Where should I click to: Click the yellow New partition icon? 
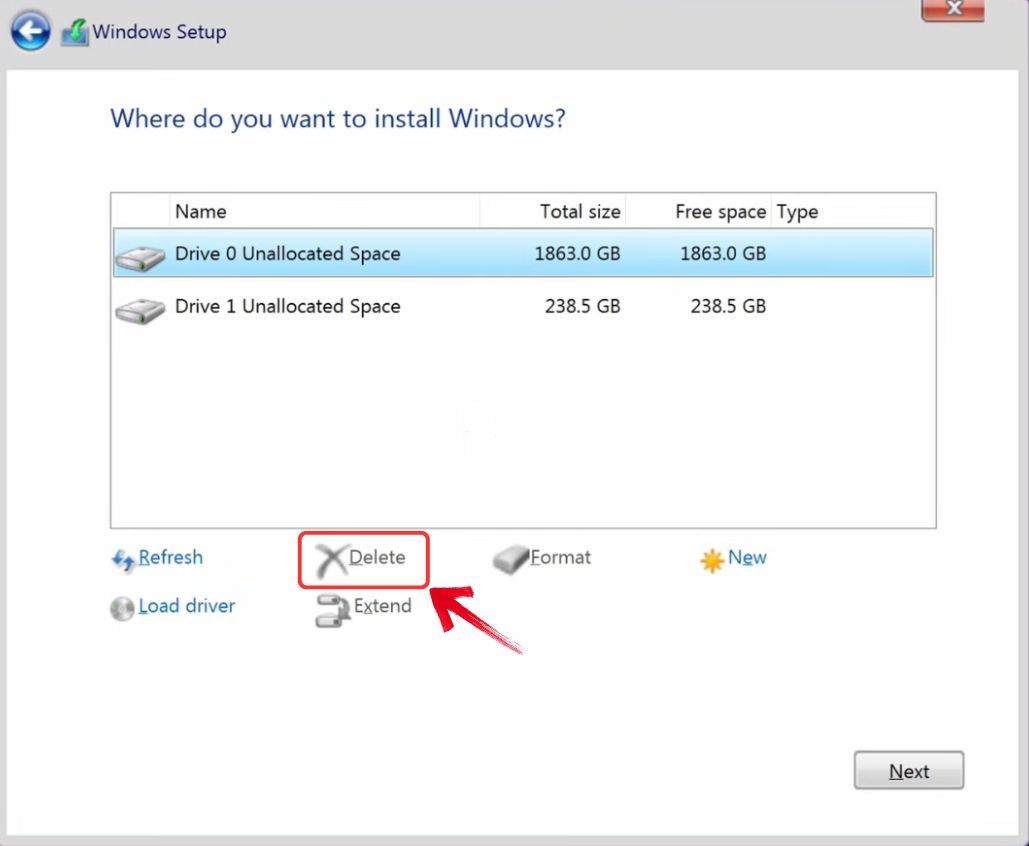coord(714,558)
